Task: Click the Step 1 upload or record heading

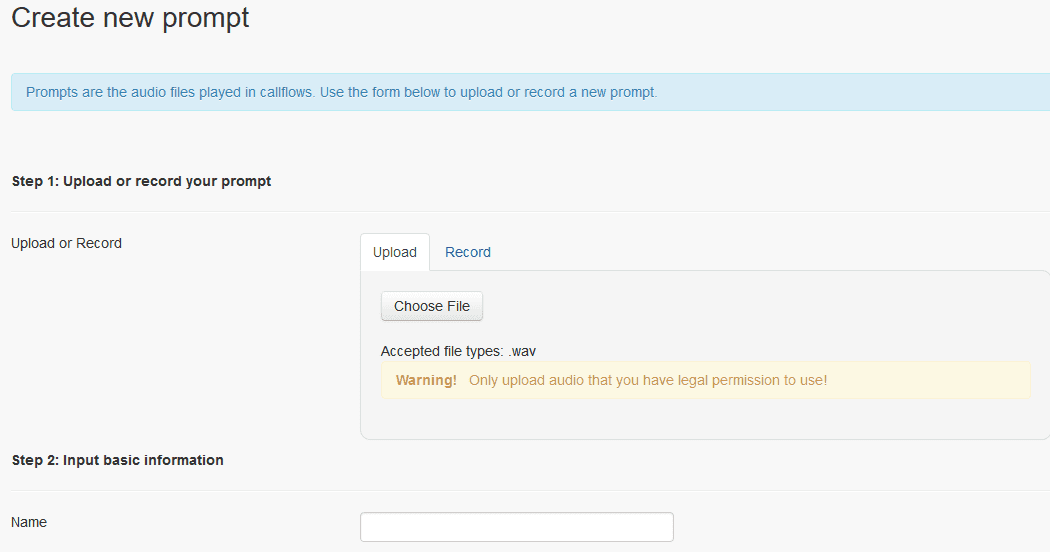Action: click(141, 181)
